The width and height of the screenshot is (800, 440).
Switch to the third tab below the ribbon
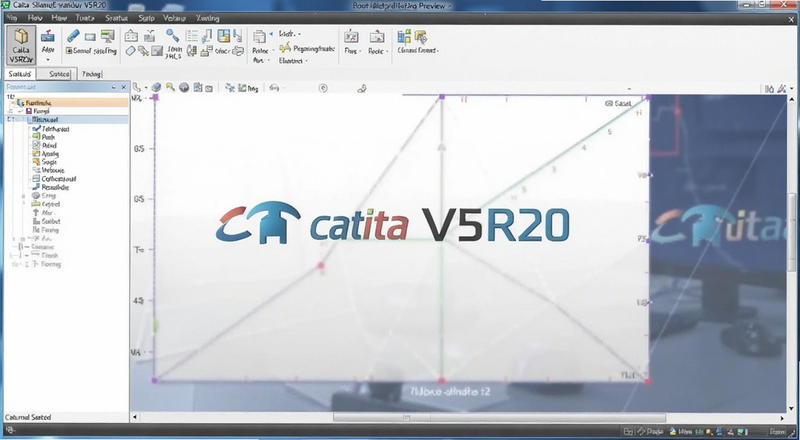click(91, 74)
